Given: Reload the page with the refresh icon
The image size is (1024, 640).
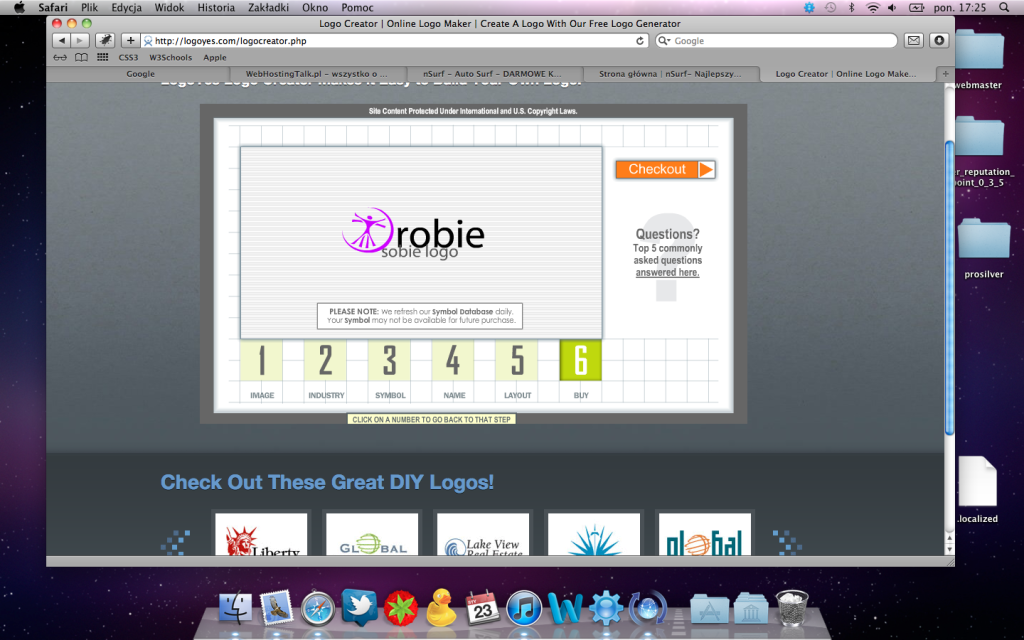Looking at the screenshot, I should pyautogui.click(x=640, y=40).
